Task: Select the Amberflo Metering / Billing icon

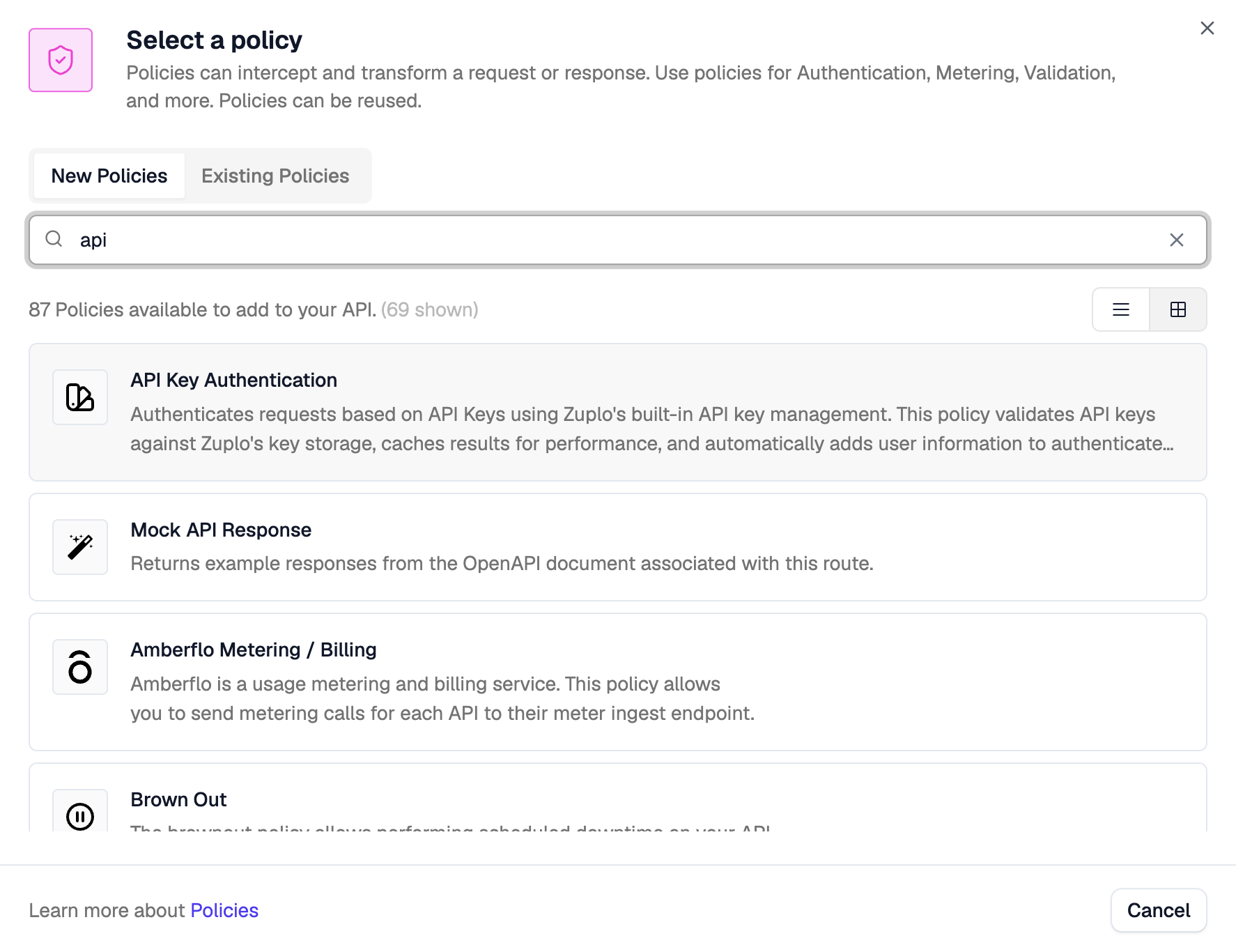Action: (79, 667)
